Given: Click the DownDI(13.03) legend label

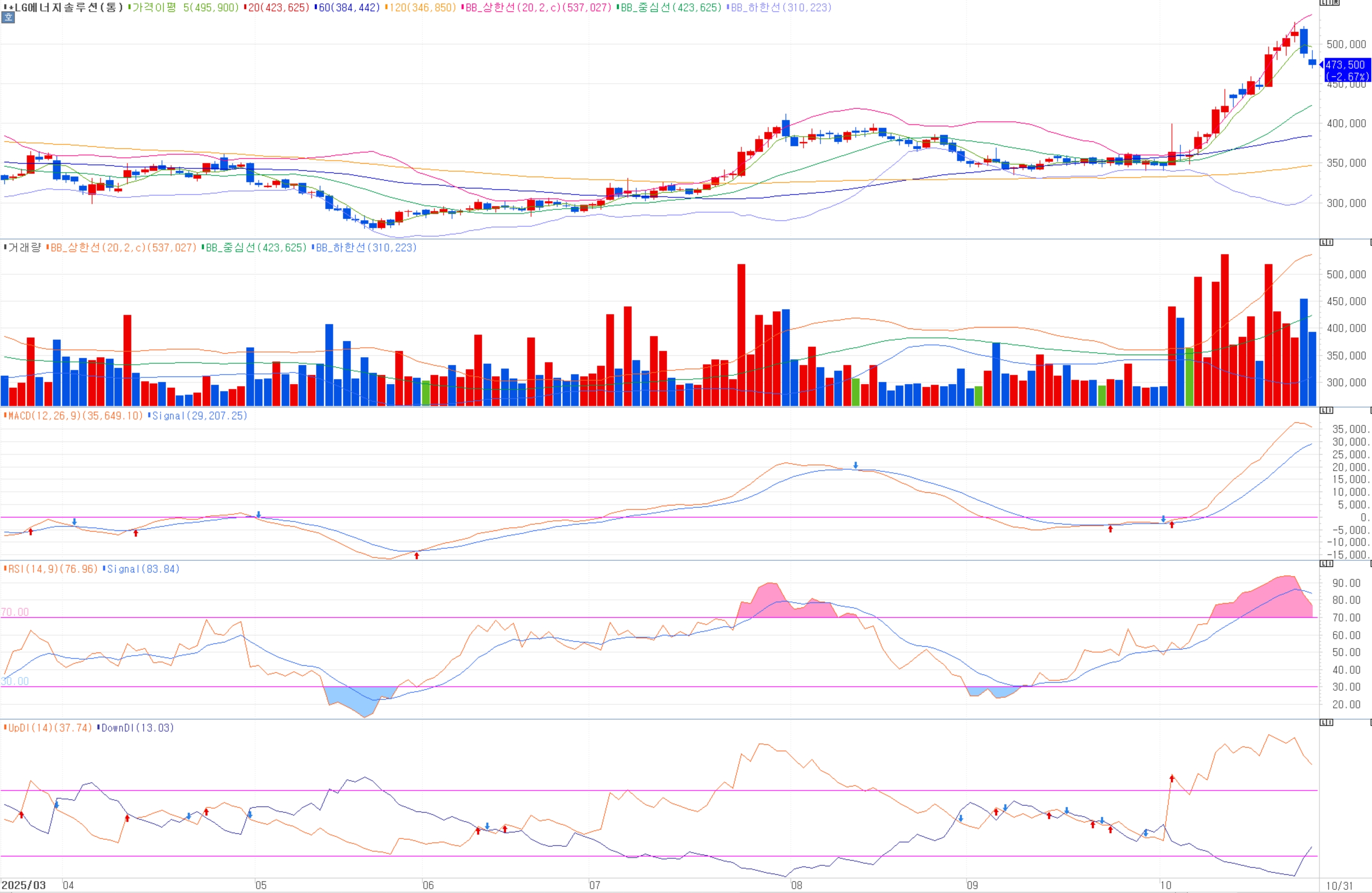Looking at the screenshot, I should click(x=137, y=727).
